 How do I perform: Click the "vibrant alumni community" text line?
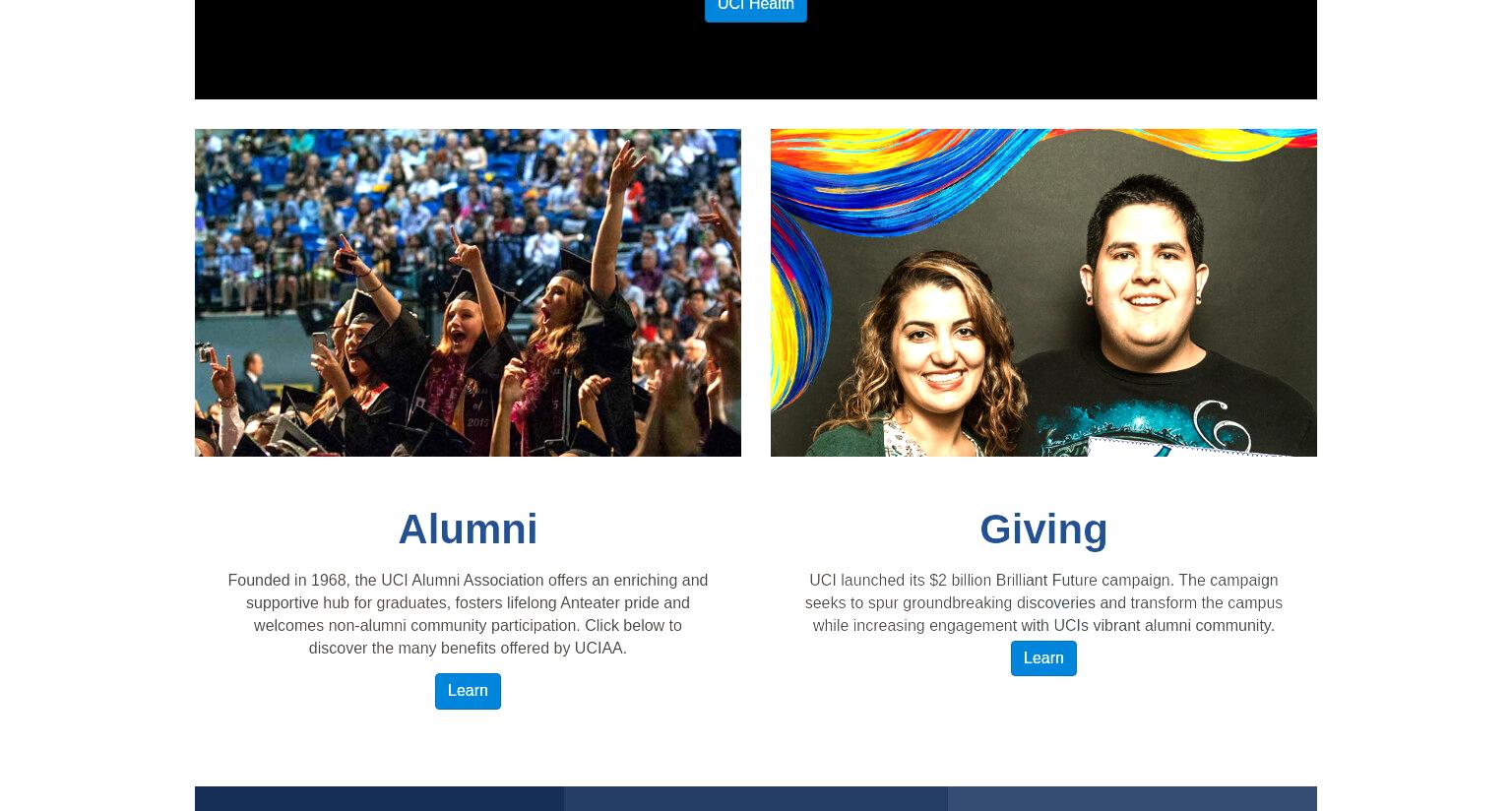pyautogui.click(x=1043, y=626)
